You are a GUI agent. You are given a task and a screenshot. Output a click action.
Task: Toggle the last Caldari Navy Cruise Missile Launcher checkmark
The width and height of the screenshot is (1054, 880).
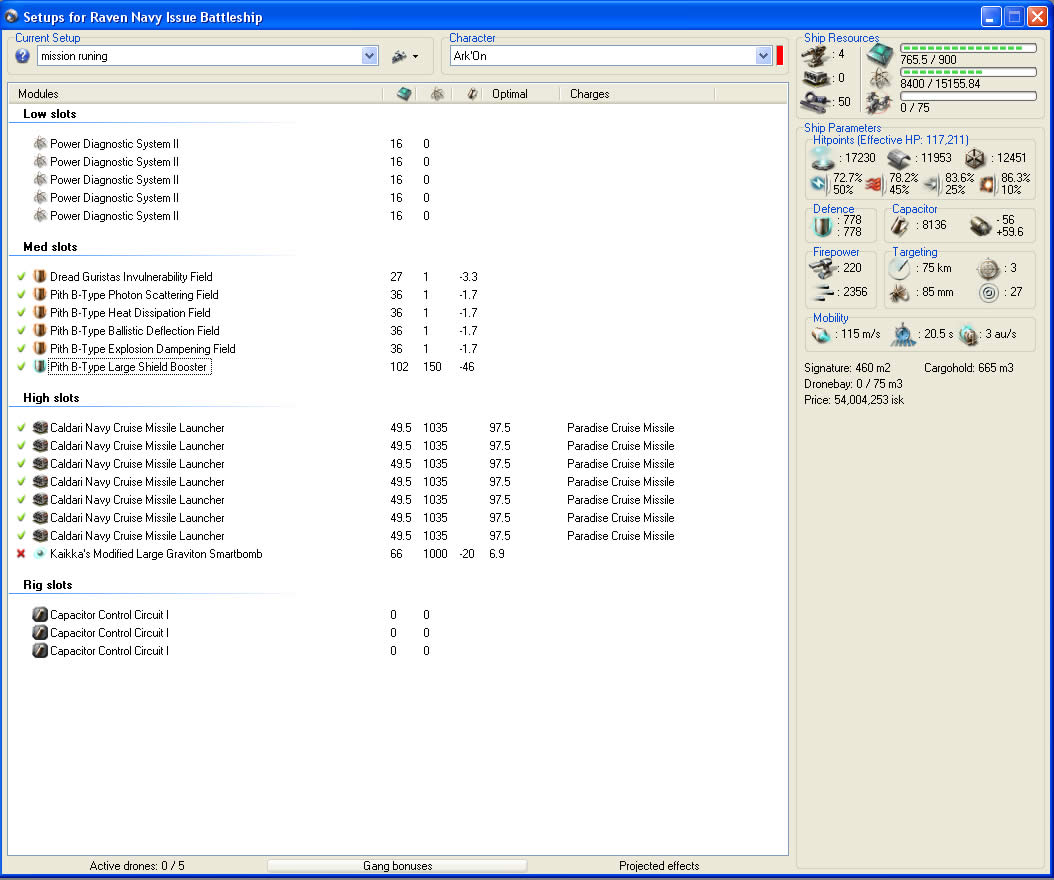[x=22, y=536]
